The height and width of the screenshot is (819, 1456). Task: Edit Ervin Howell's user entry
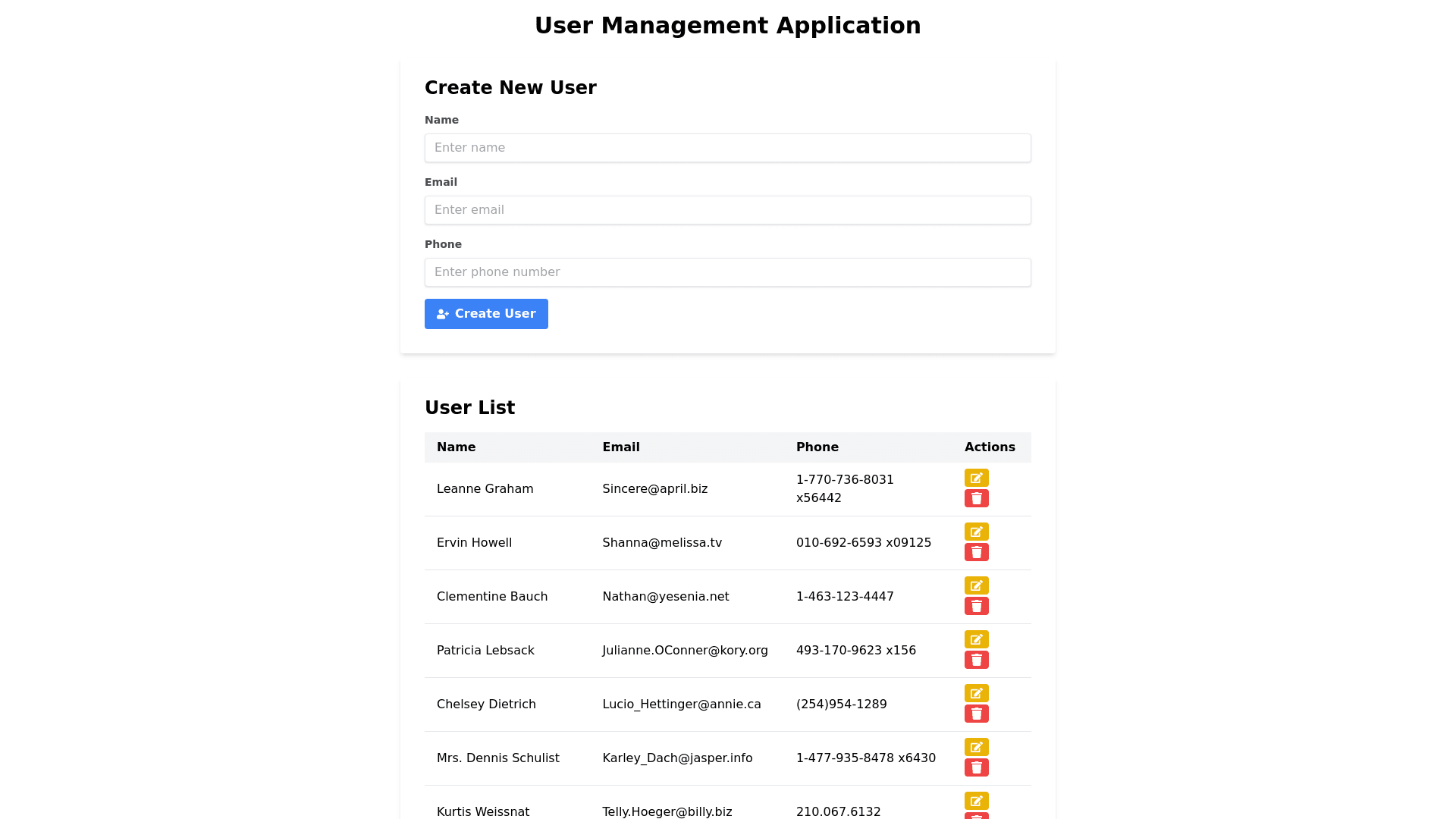tap(976, 532)
